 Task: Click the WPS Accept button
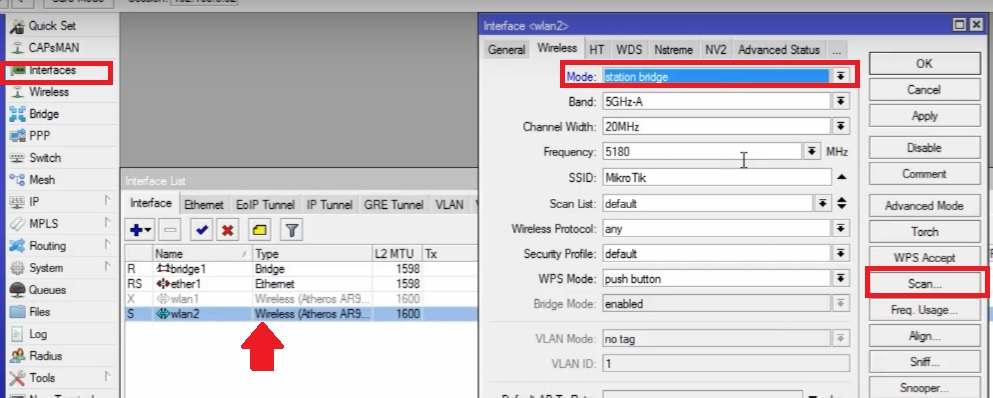coord(924,258)
